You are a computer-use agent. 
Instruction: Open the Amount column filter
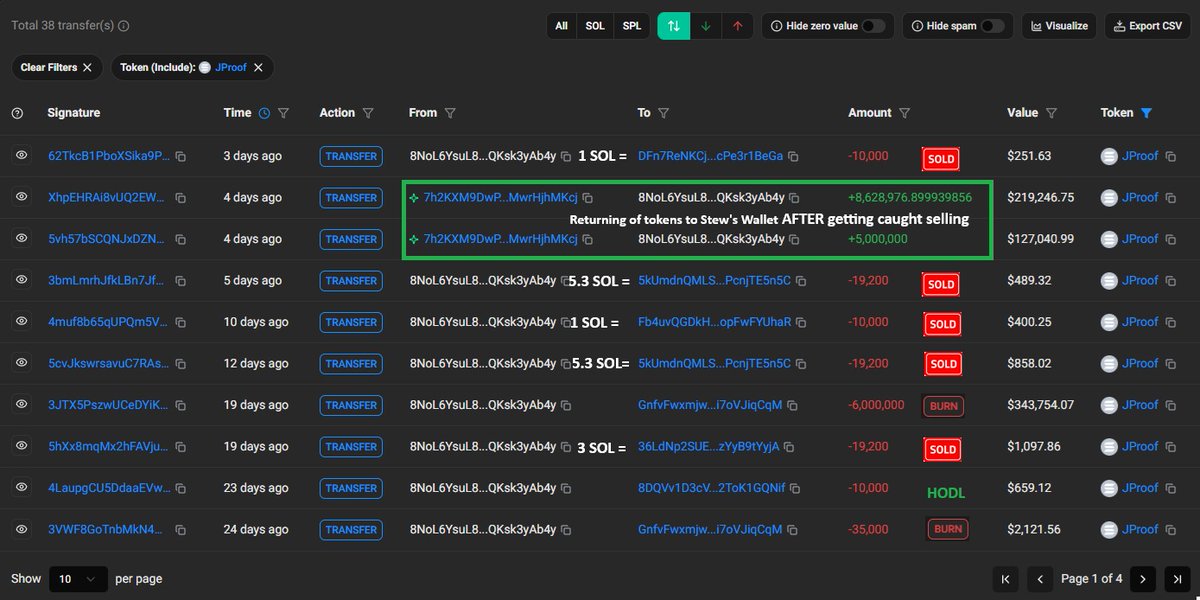click(904, 113)
